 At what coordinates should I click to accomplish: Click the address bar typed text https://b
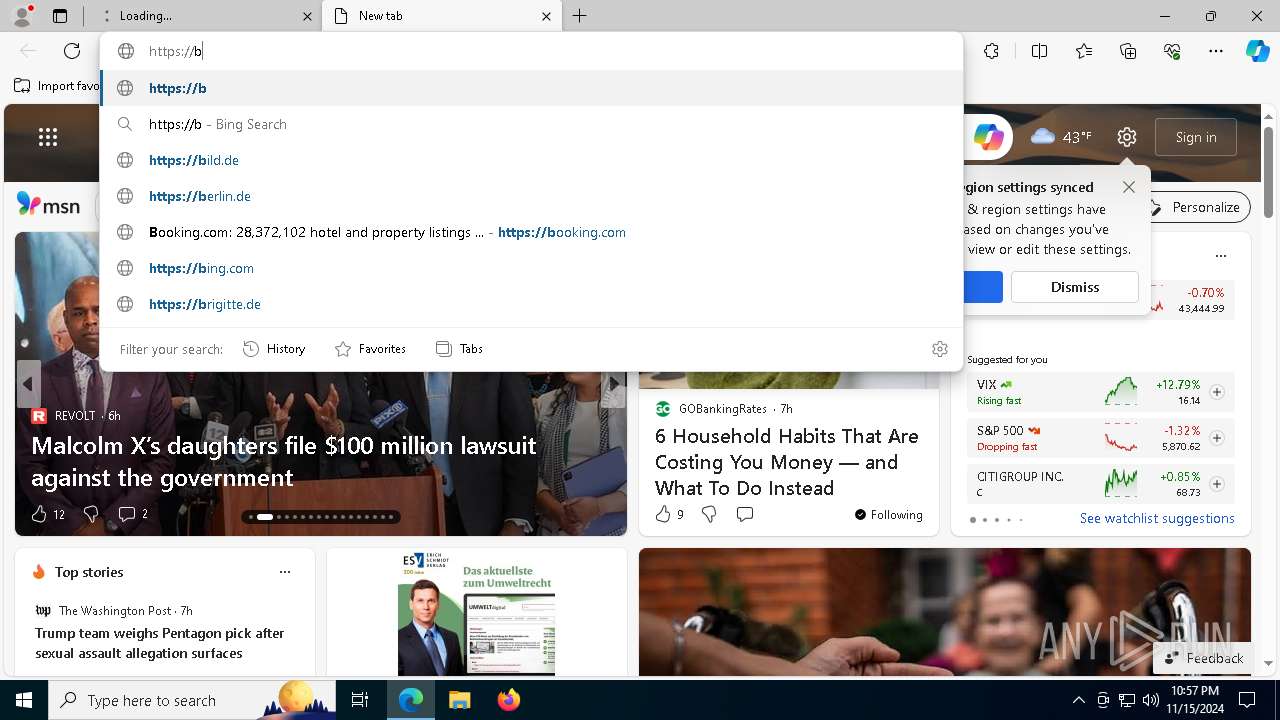(176, 51)
